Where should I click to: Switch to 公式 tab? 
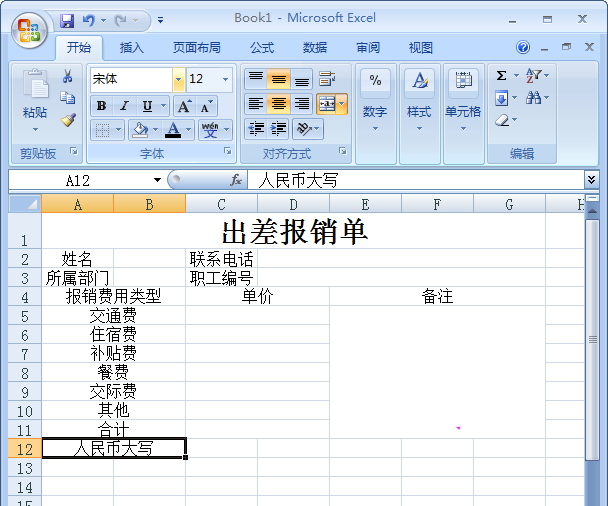[262, 48]
